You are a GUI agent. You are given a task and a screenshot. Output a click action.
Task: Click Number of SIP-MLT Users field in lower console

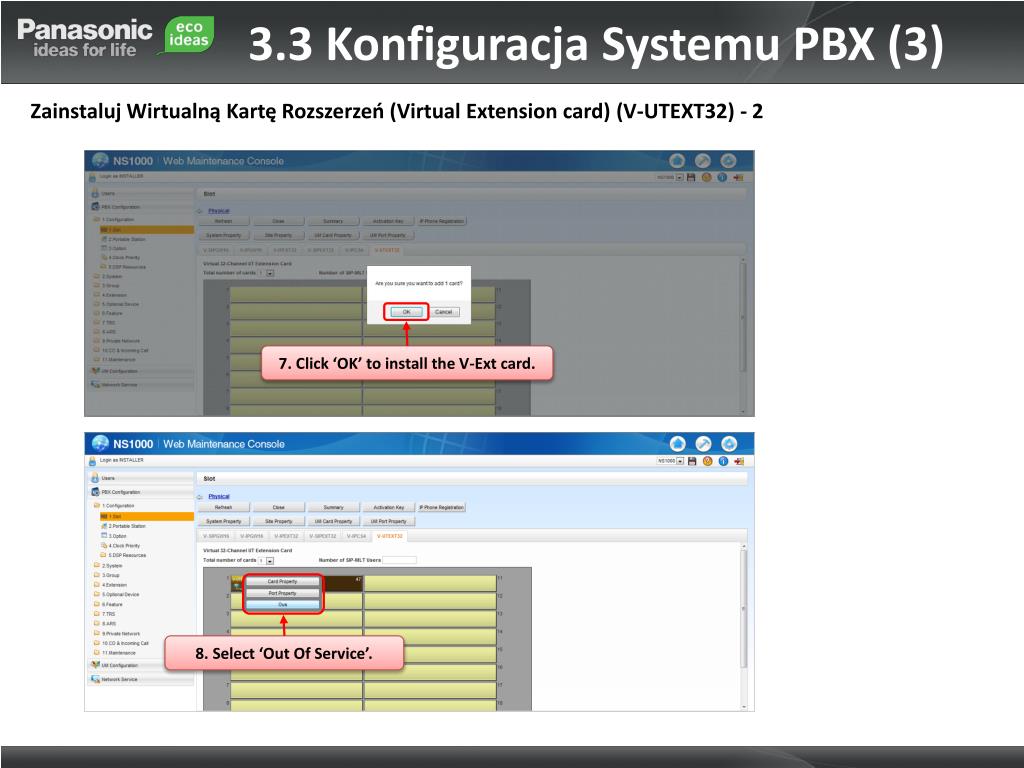[x=399, y=560]
